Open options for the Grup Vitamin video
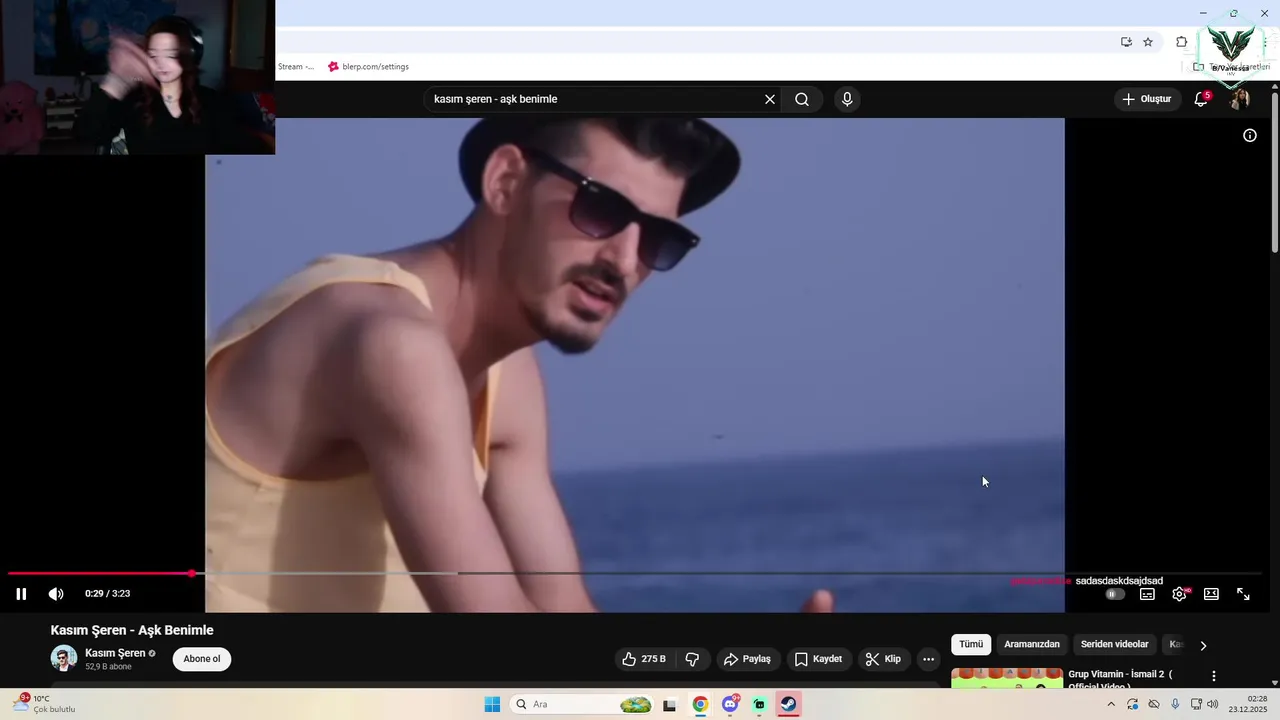This screenshot has height=720, width=1280. pyautogui.click(x=1214, y=677)
